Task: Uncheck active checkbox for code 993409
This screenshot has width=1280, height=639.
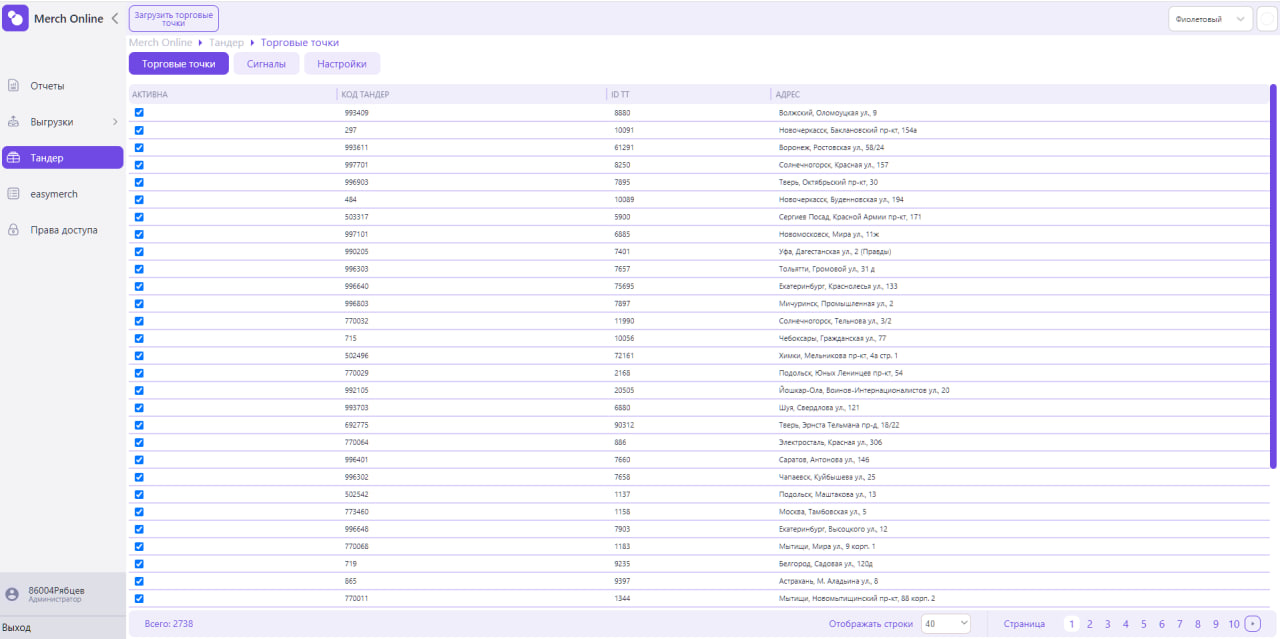Action: click(x=139, y=113)
